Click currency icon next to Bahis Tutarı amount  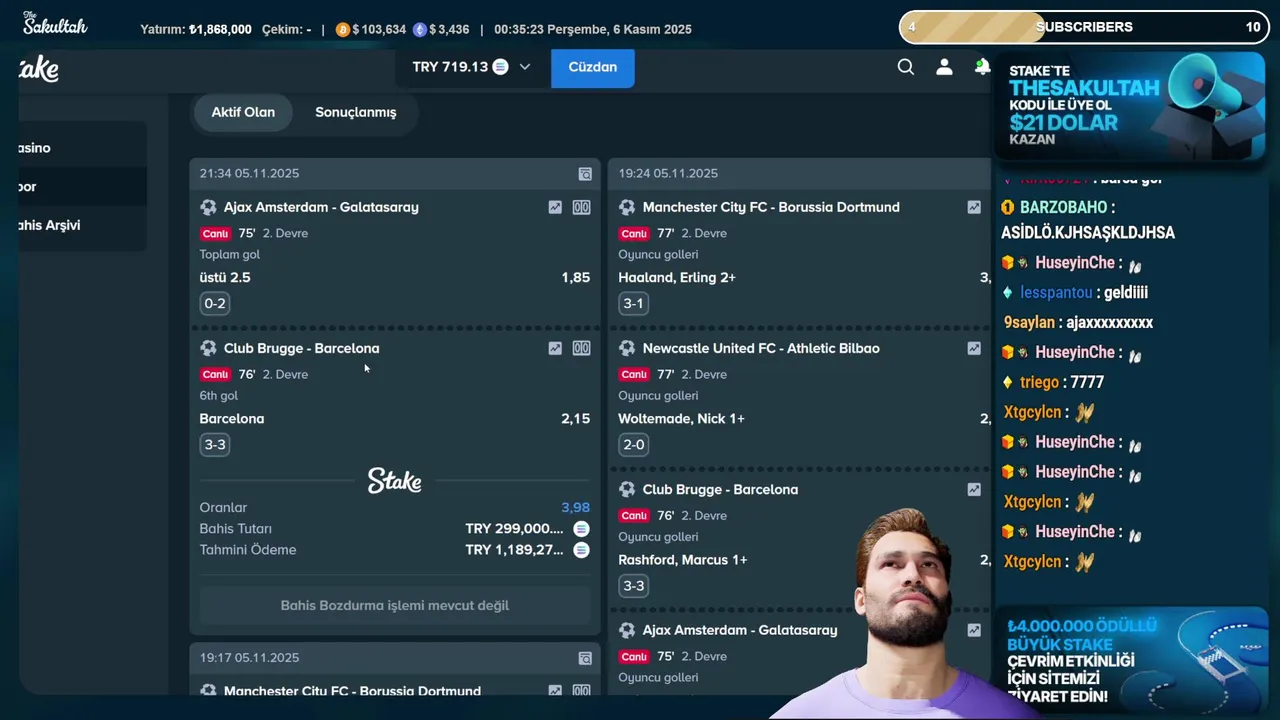click(581, 529)
